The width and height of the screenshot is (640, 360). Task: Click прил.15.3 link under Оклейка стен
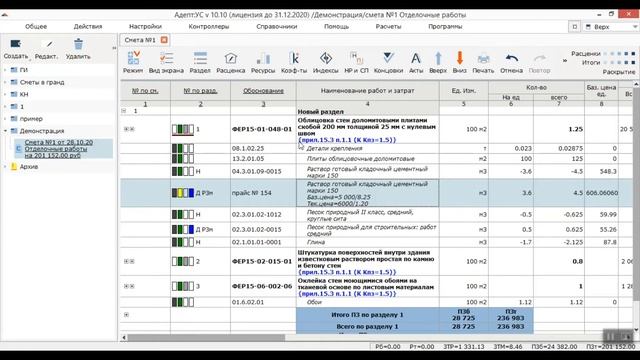coord(347,294)
